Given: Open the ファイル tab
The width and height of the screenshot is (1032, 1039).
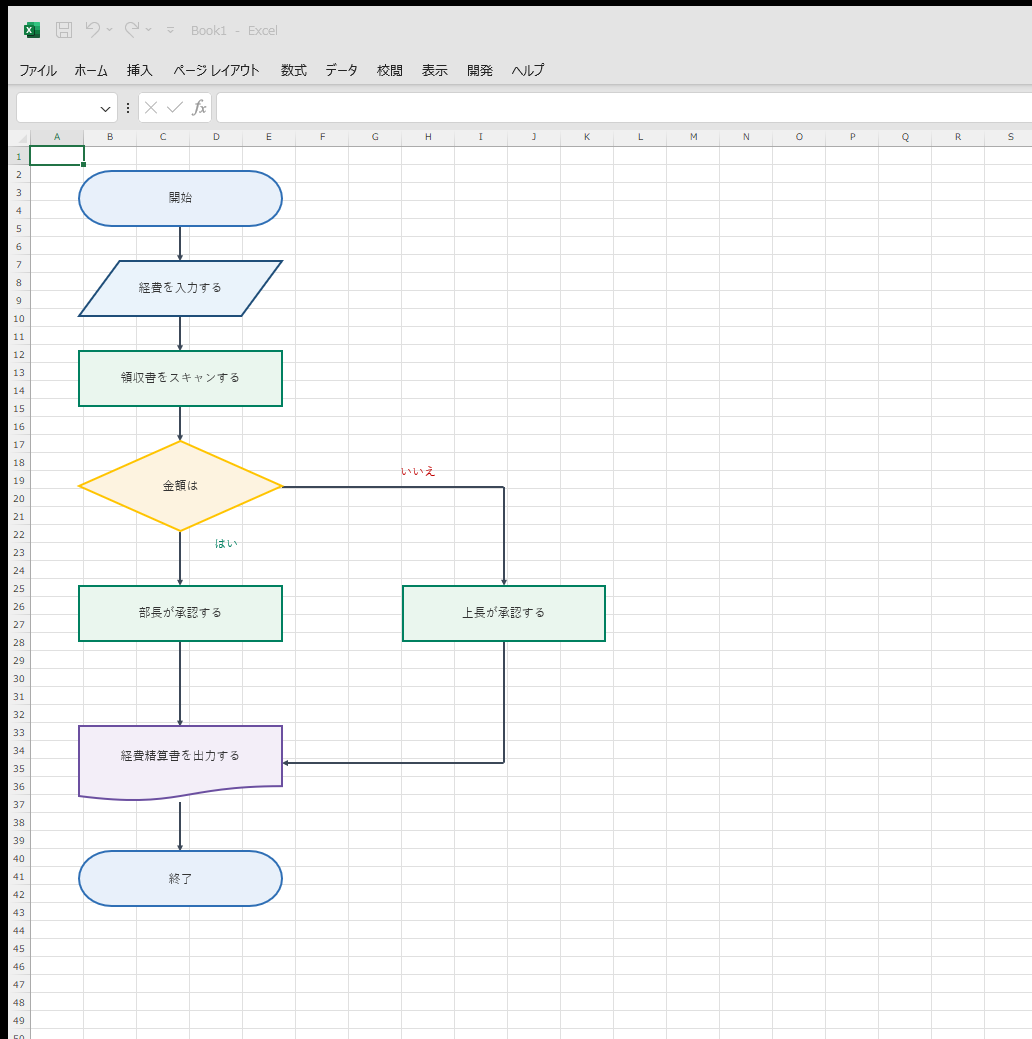Looking at the screenshot, I should 38,70.
